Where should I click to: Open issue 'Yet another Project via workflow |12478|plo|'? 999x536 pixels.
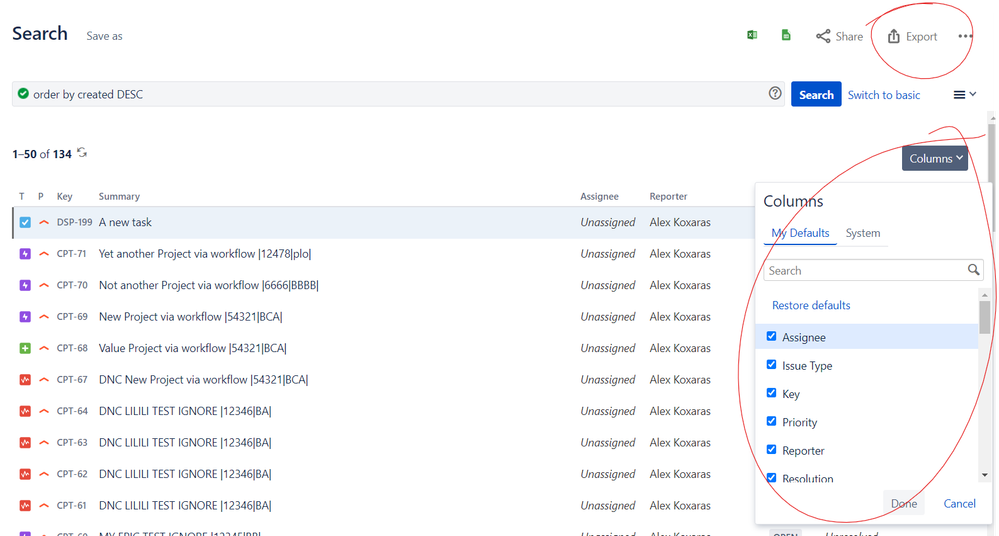tap(205, 254)
